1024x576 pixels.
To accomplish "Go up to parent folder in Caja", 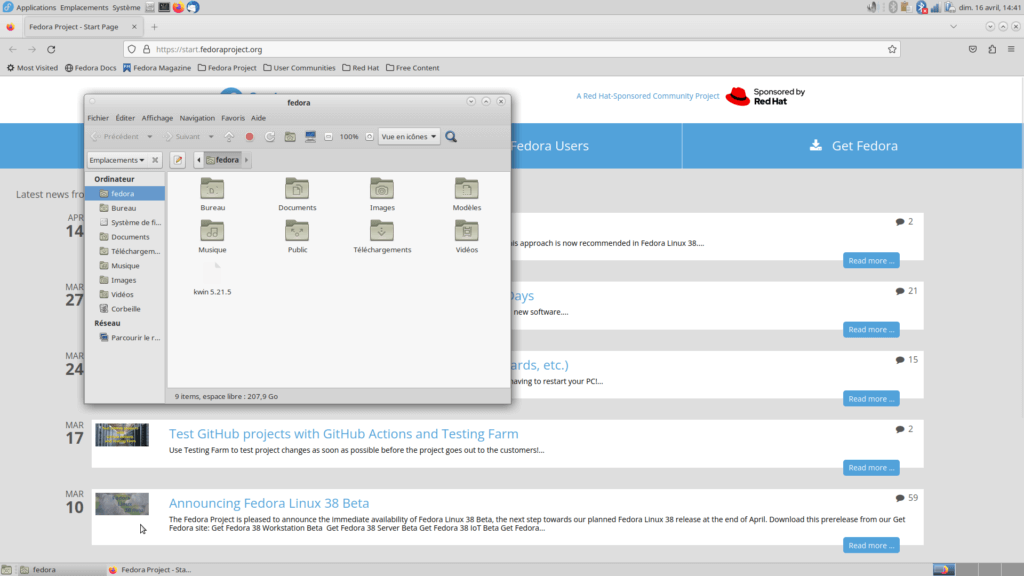I will tap(229, 136).
